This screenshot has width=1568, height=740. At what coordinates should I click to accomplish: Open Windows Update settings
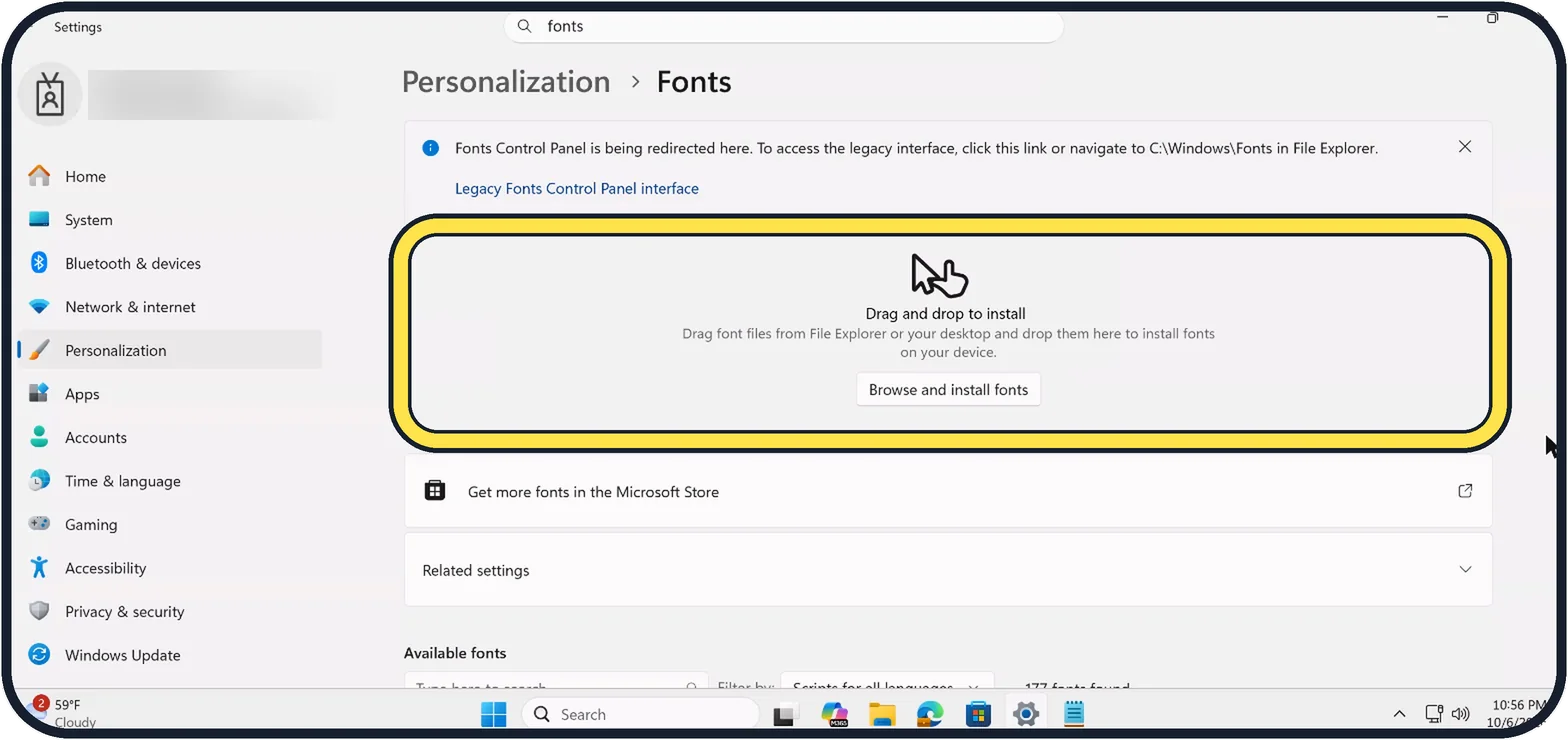170,655
